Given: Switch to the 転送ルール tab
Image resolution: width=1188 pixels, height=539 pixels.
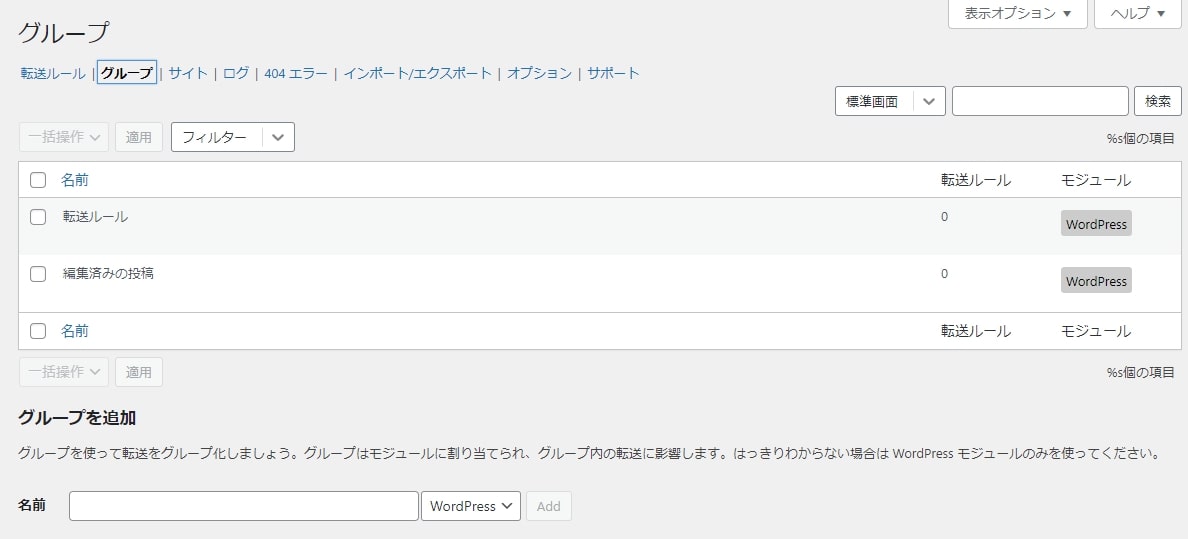Looking at the screenshot, I should [53, 74].
